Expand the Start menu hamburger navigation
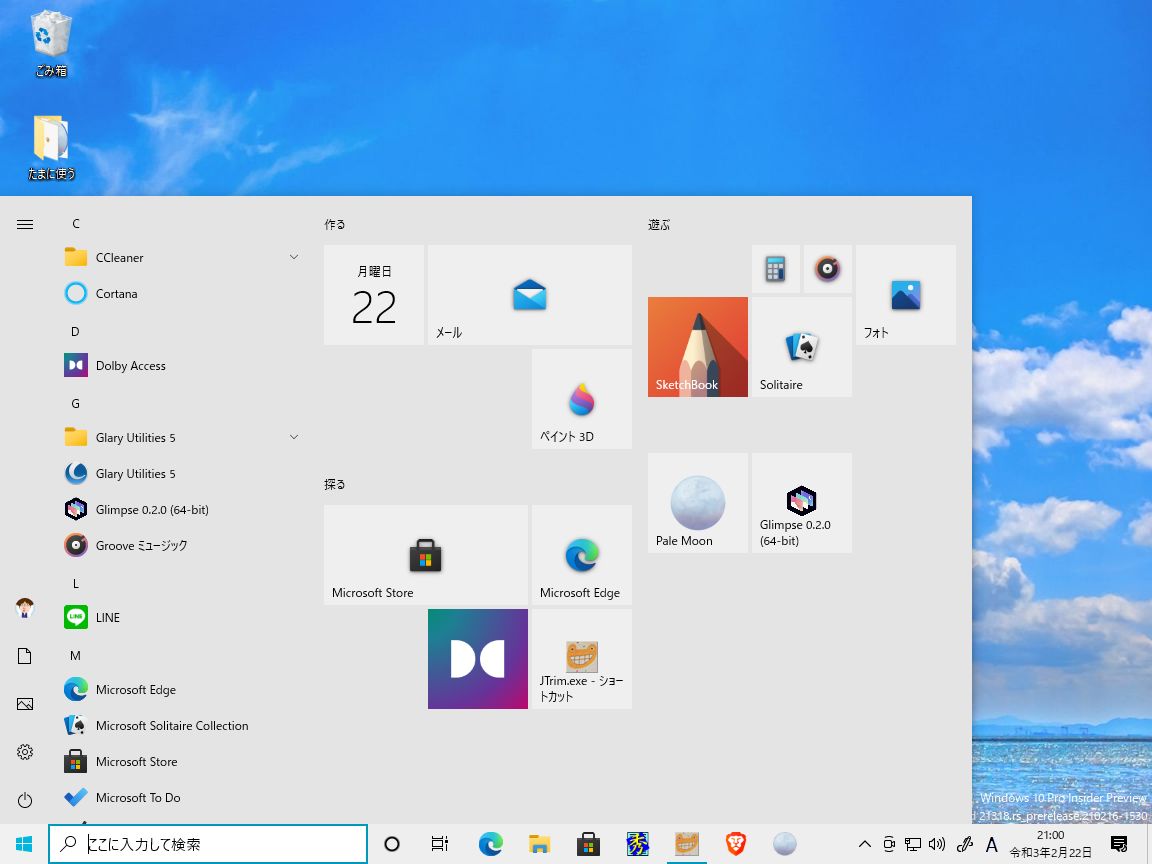 [25, 224]
